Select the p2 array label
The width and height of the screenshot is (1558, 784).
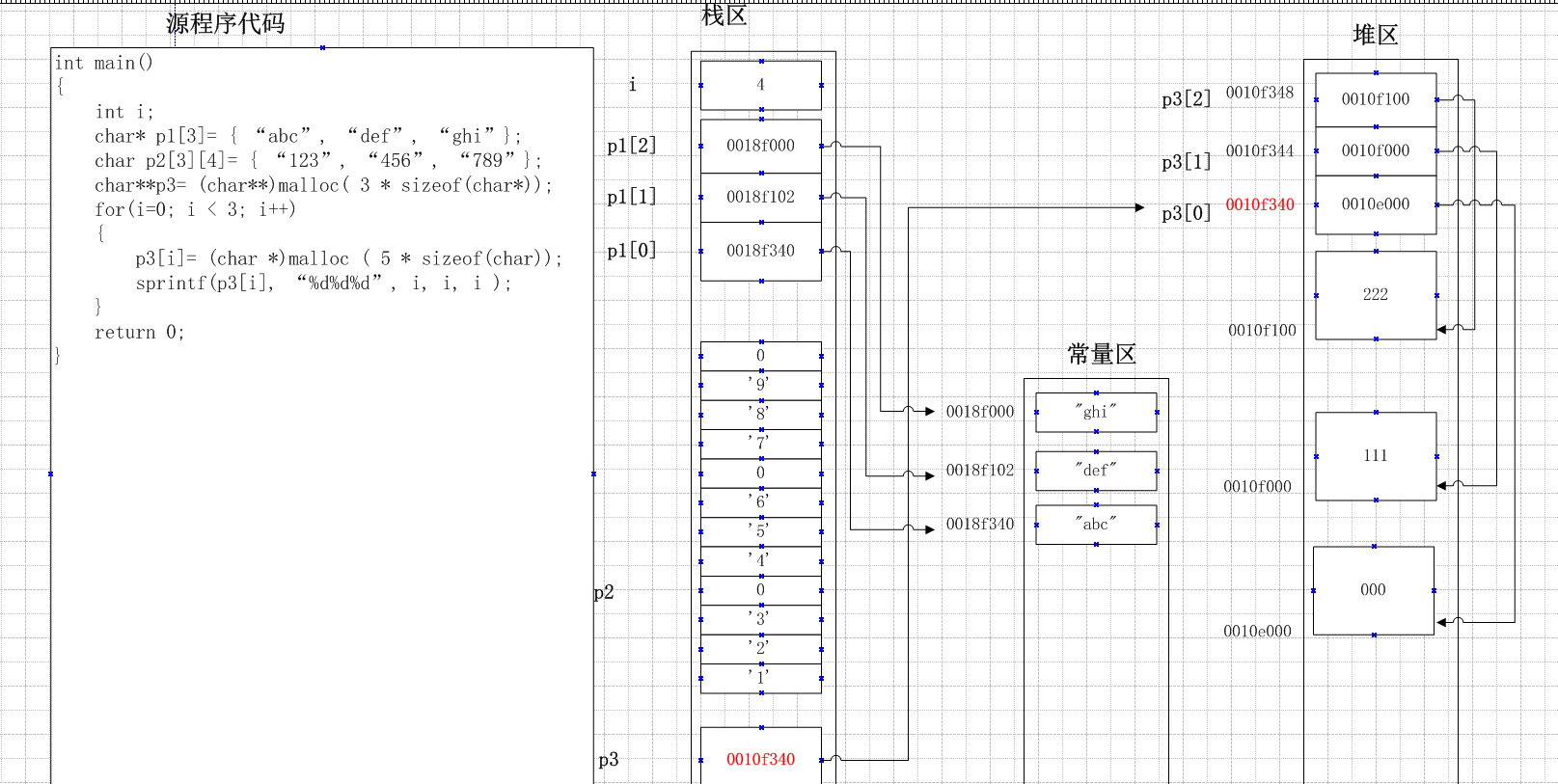point(604,592)
